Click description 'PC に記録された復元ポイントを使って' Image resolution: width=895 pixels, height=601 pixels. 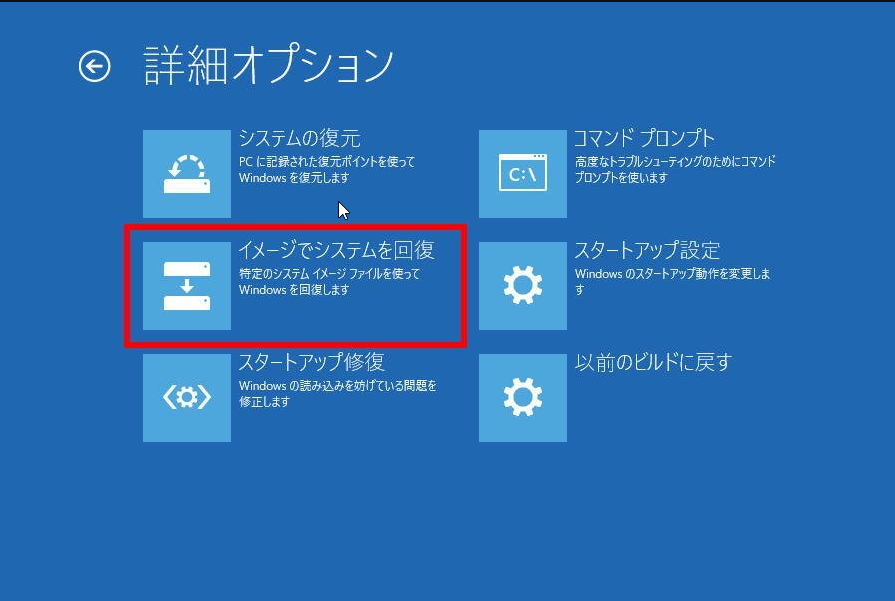coord(327,162)
